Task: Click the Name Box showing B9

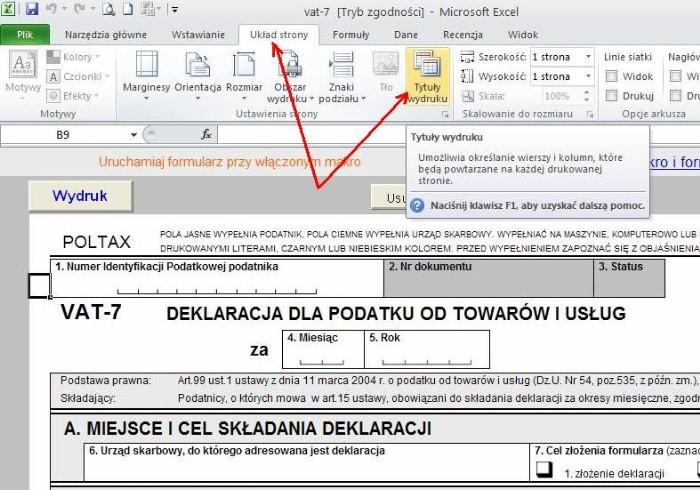Action: (64, 135)
